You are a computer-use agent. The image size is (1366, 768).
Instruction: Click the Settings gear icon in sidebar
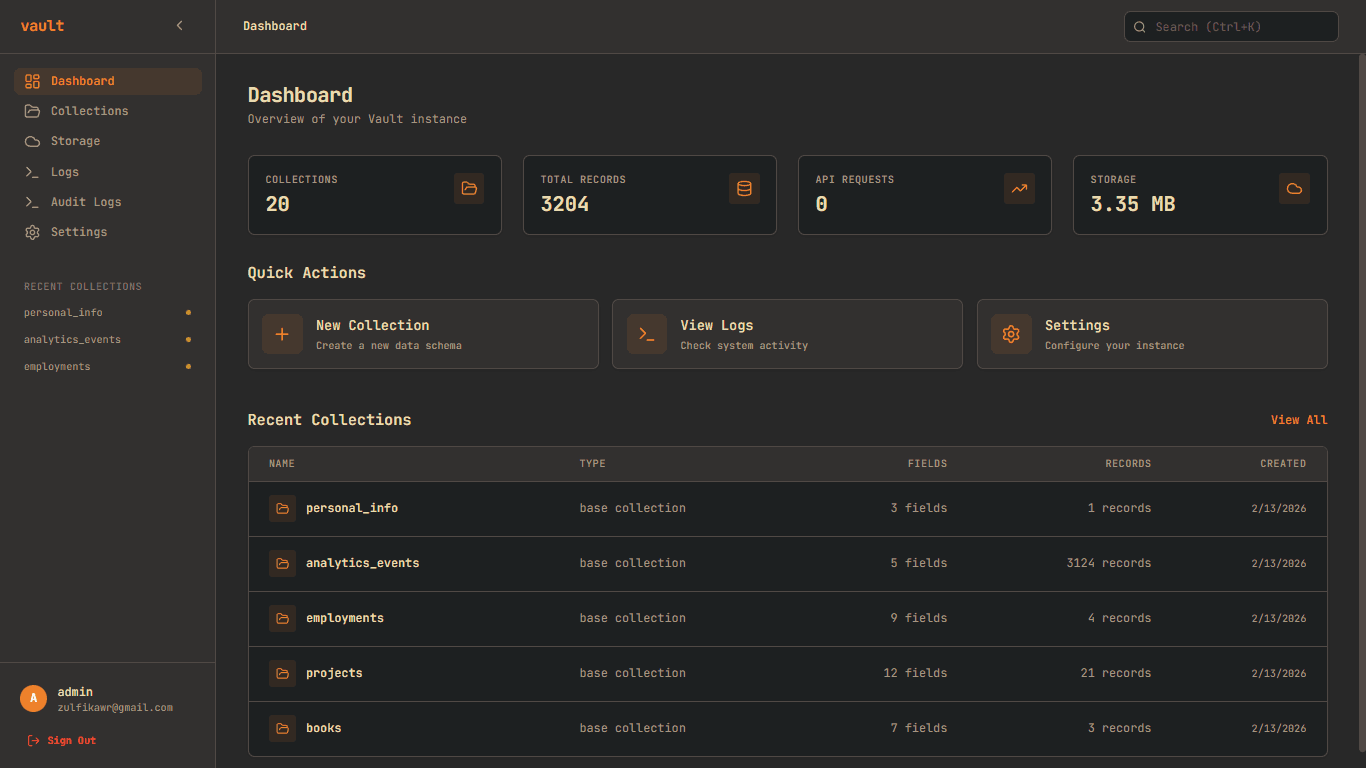click(x=32, y=232)
